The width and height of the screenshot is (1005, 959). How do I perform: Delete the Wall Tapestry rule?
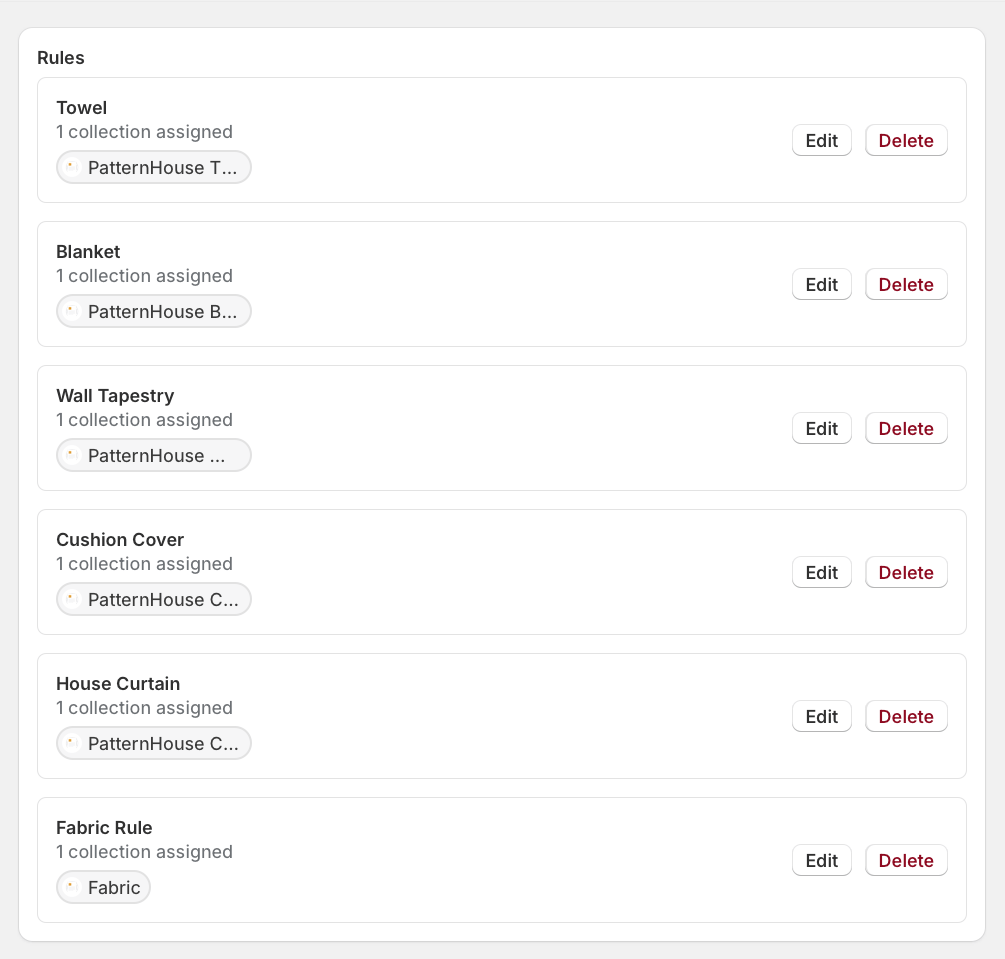pyautogui.click(x=906, y=428)
